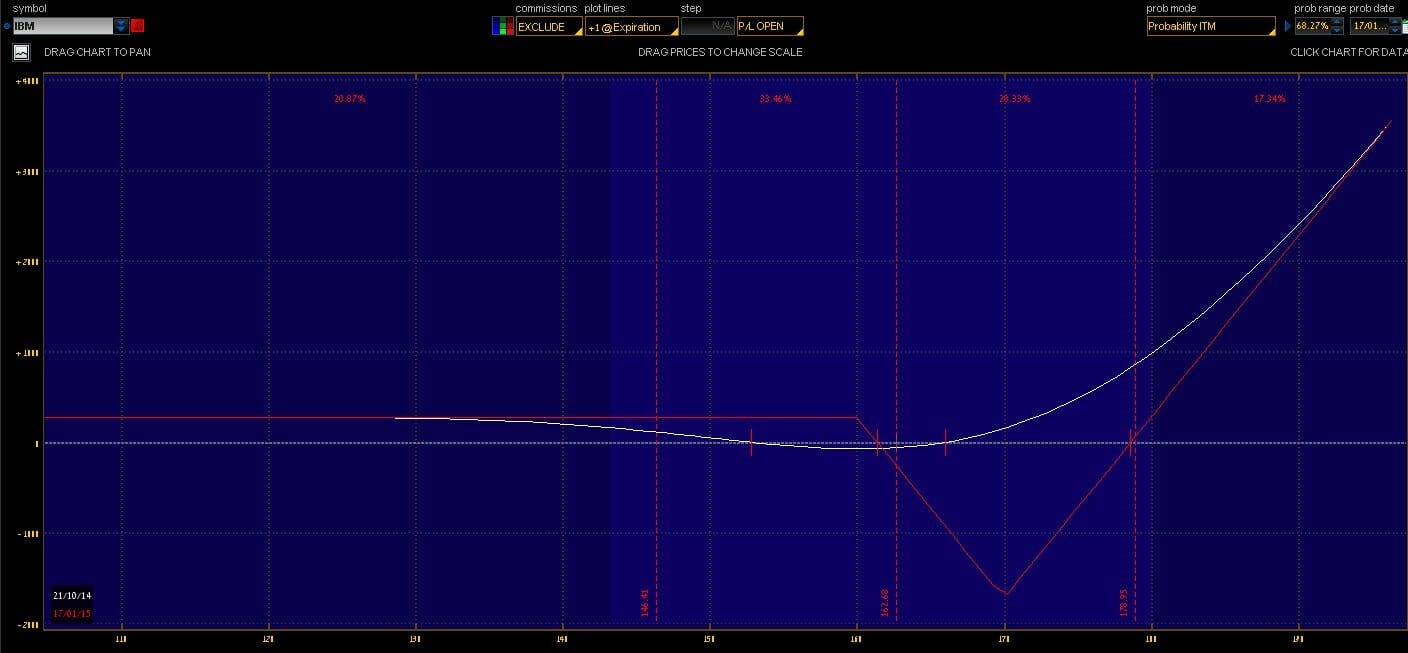
Task: Click the step N/A field
Action: pos(708,27)
